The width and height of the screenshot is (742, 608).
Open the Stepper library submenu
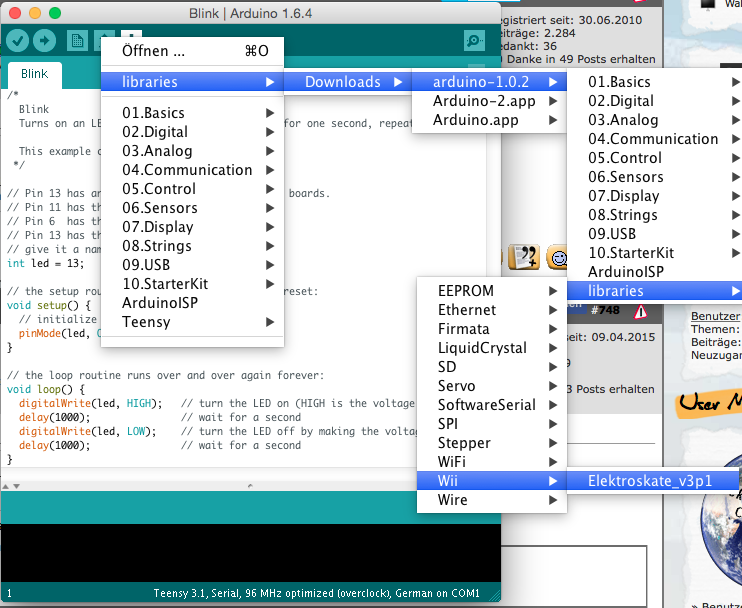pos(492,442)
